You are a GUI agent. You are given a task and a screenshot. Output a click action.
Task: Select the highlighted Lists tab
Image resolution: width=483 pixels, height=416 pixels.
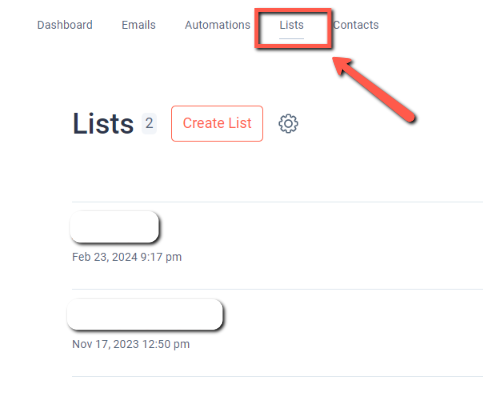(x=291, y=25)
